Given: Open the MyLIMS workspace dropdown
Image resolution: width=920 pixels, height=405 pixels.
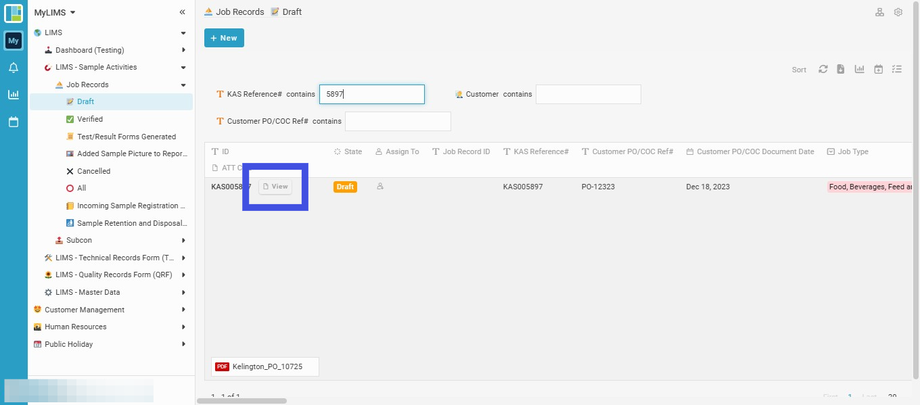Looking at the screenshot, I should (x=55, y=12).
